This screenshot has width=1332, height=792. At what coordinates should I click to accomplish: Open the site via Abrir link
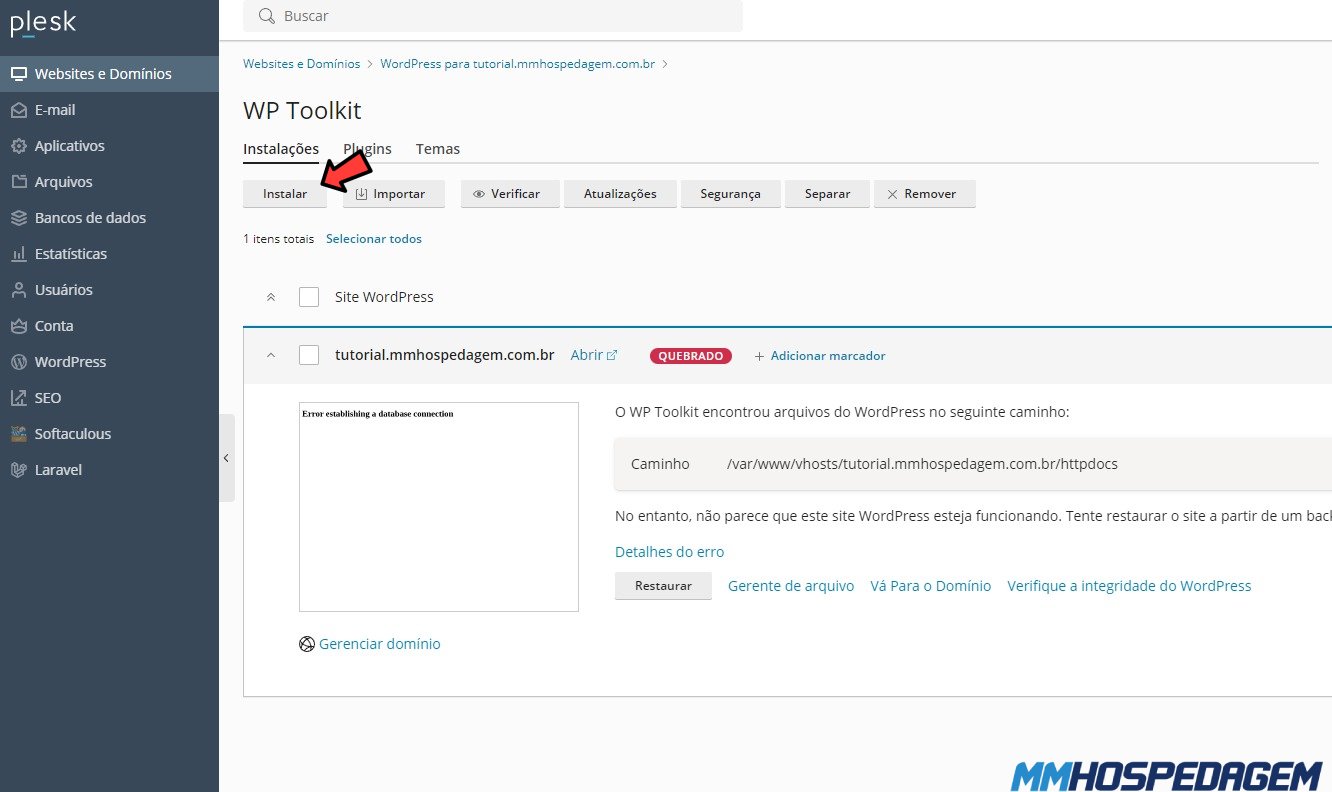(594, 355)
